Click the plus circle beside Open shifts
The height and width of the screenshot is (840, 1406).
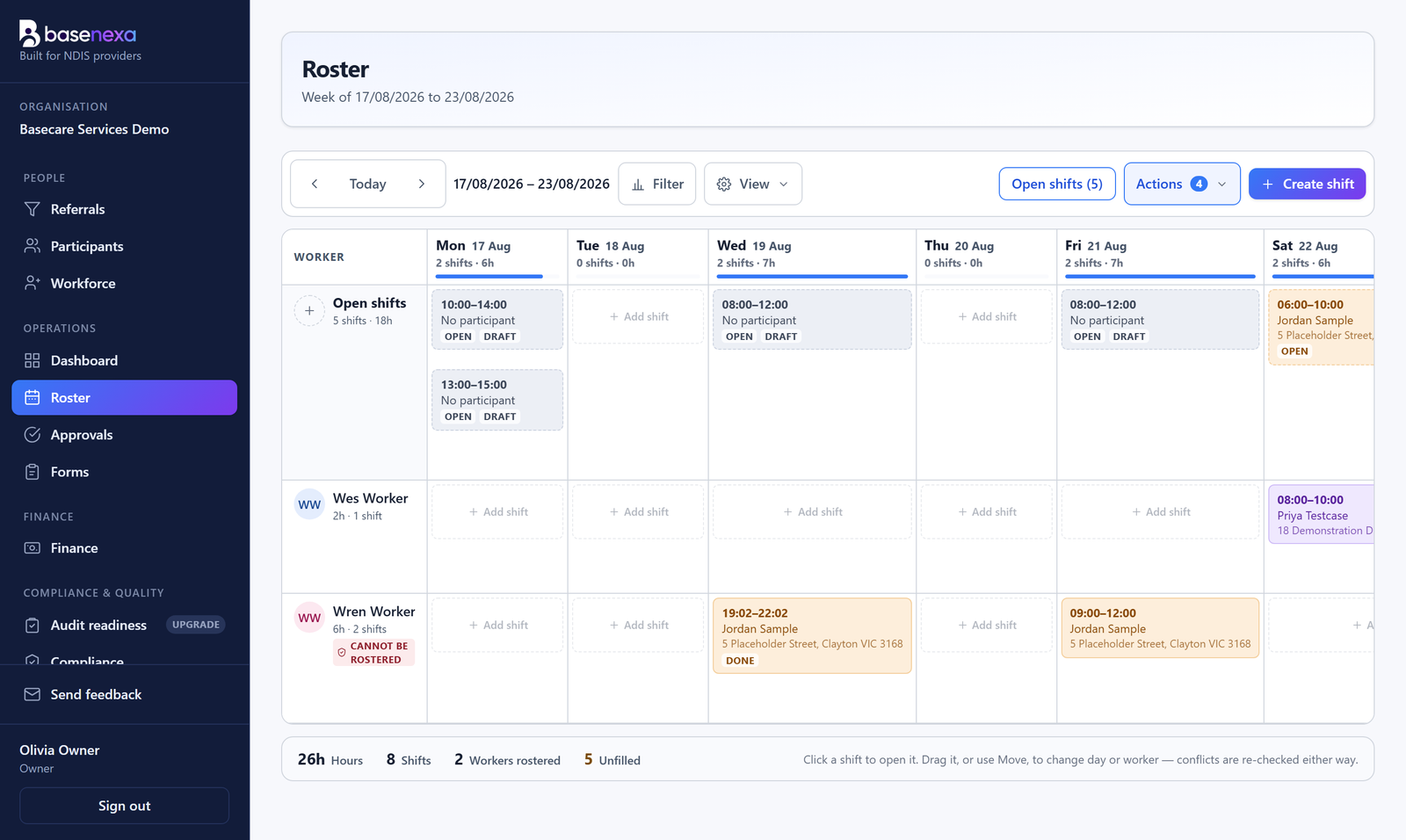309,310
